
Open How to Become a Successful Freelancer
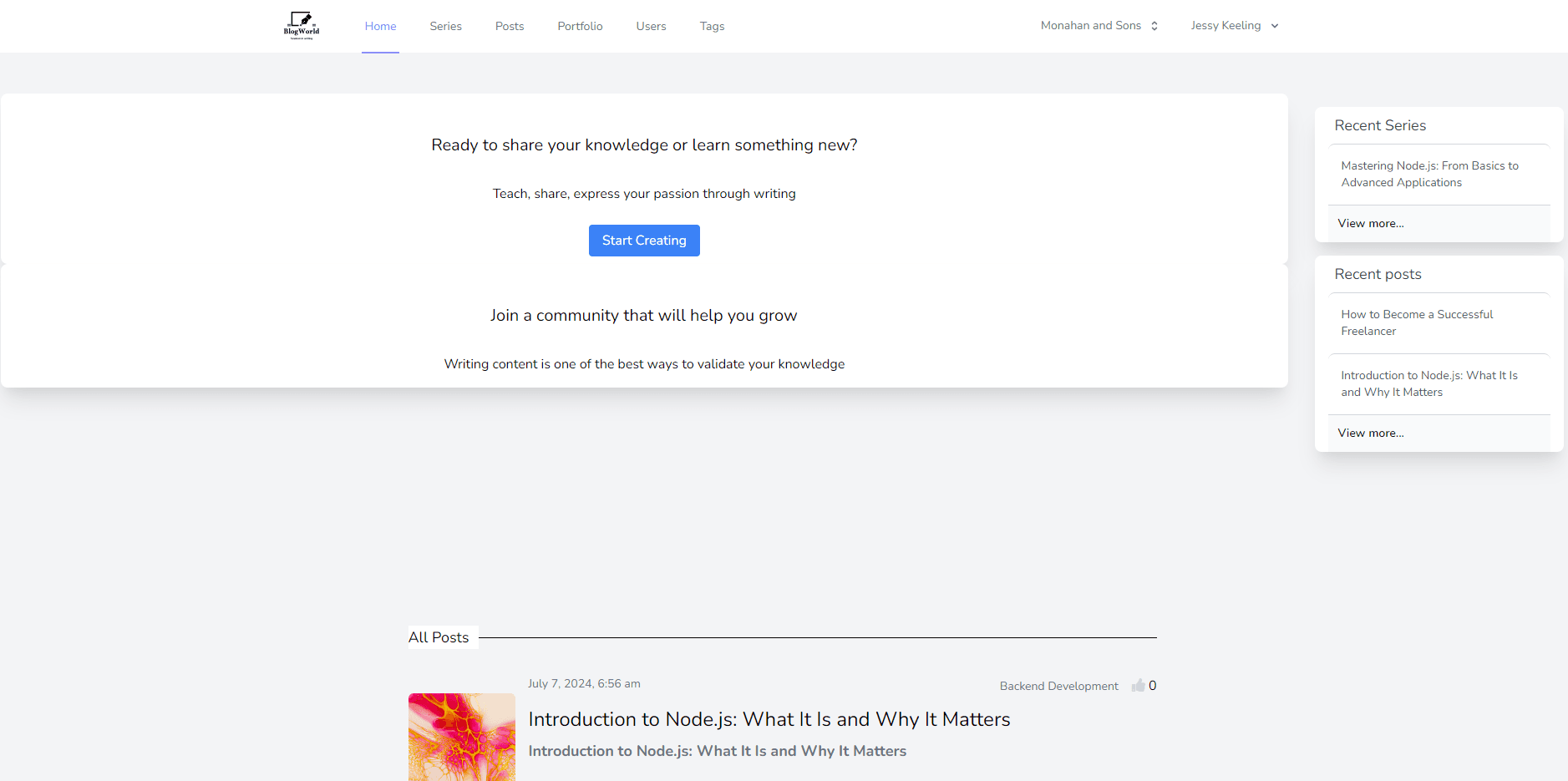[1417, 323]
